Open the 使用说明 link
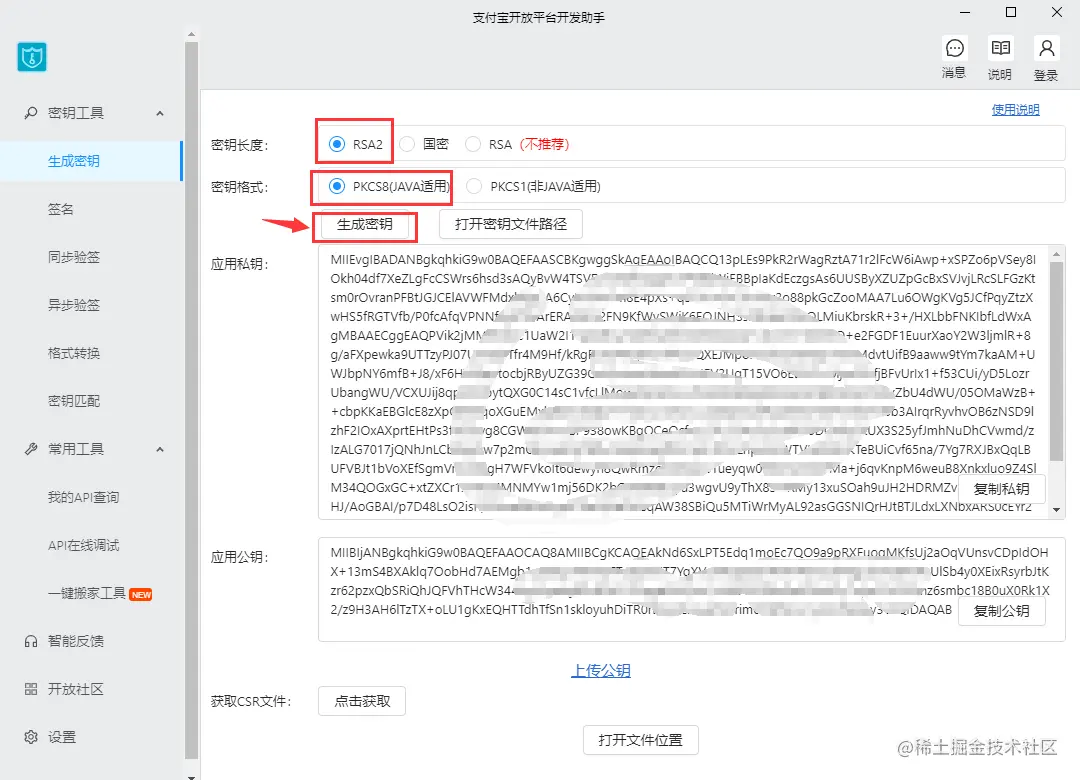Viewport: 1080px width, 780px height. tap(1015, 110)
